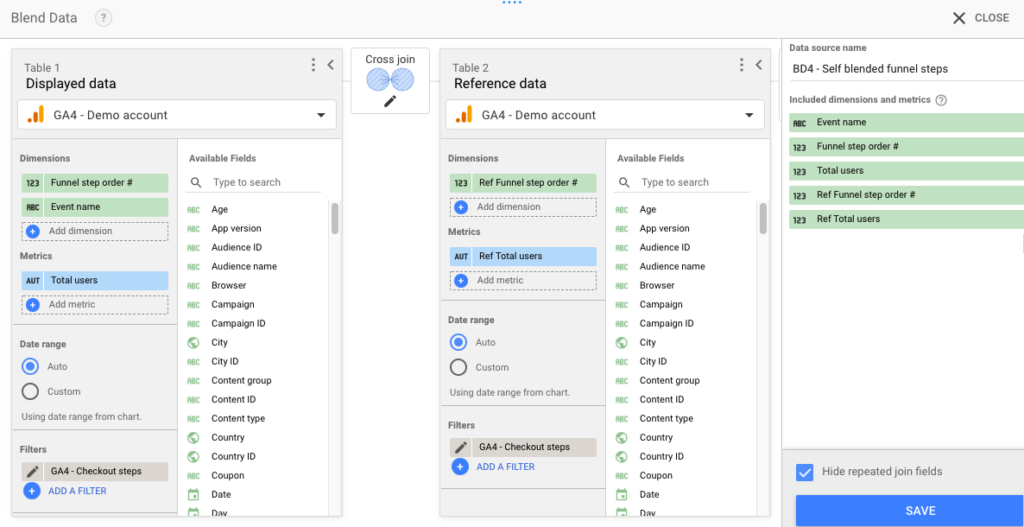
Task: Click the globe icon beside Country in Table 1
Action: 193,438
